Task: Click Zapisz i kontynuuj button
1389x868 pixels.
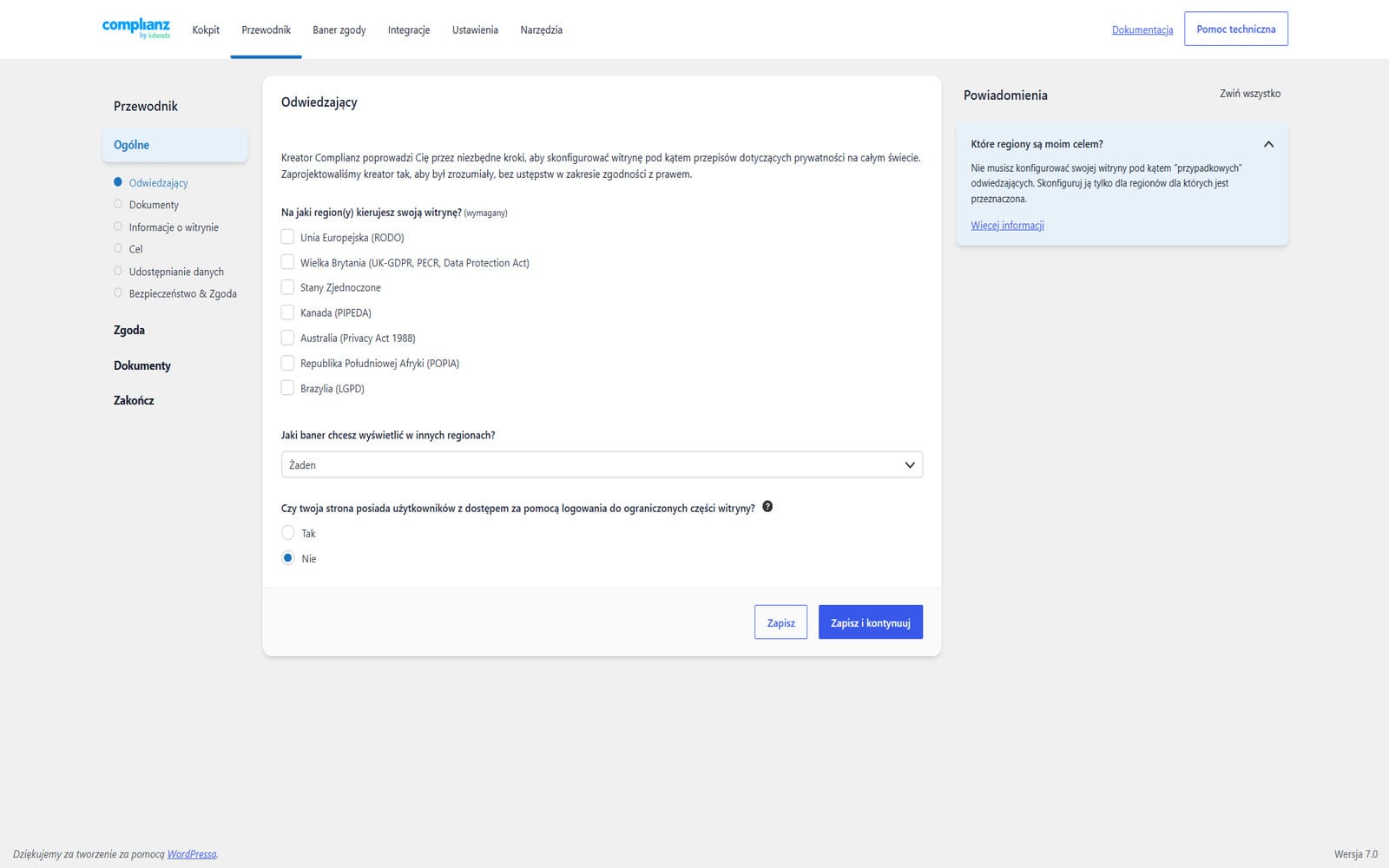Action: click(x=871, y=622)
